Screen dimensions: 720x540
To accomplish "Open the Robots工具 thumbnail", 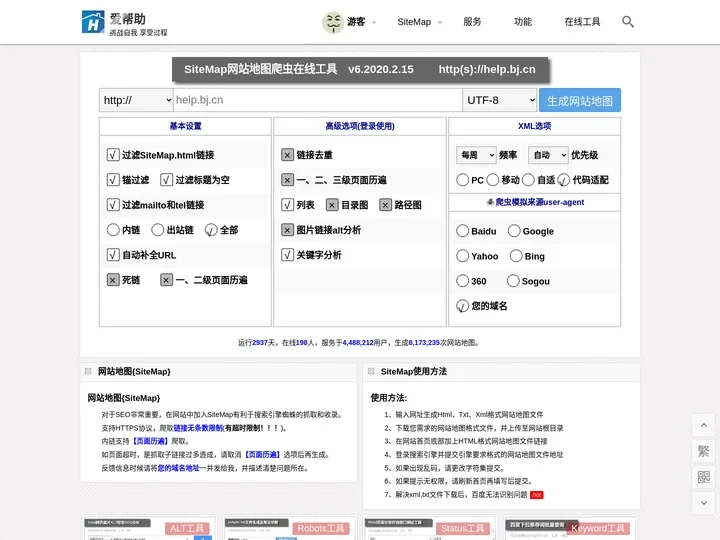I will coord(289,528).
